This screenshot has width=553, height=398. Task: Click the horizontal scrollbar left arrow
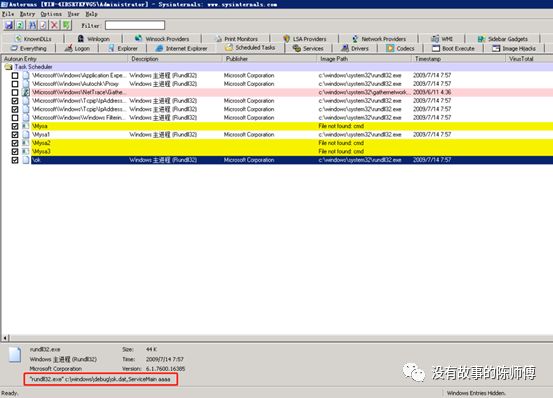pyautogui.click(x=5, y=338)
